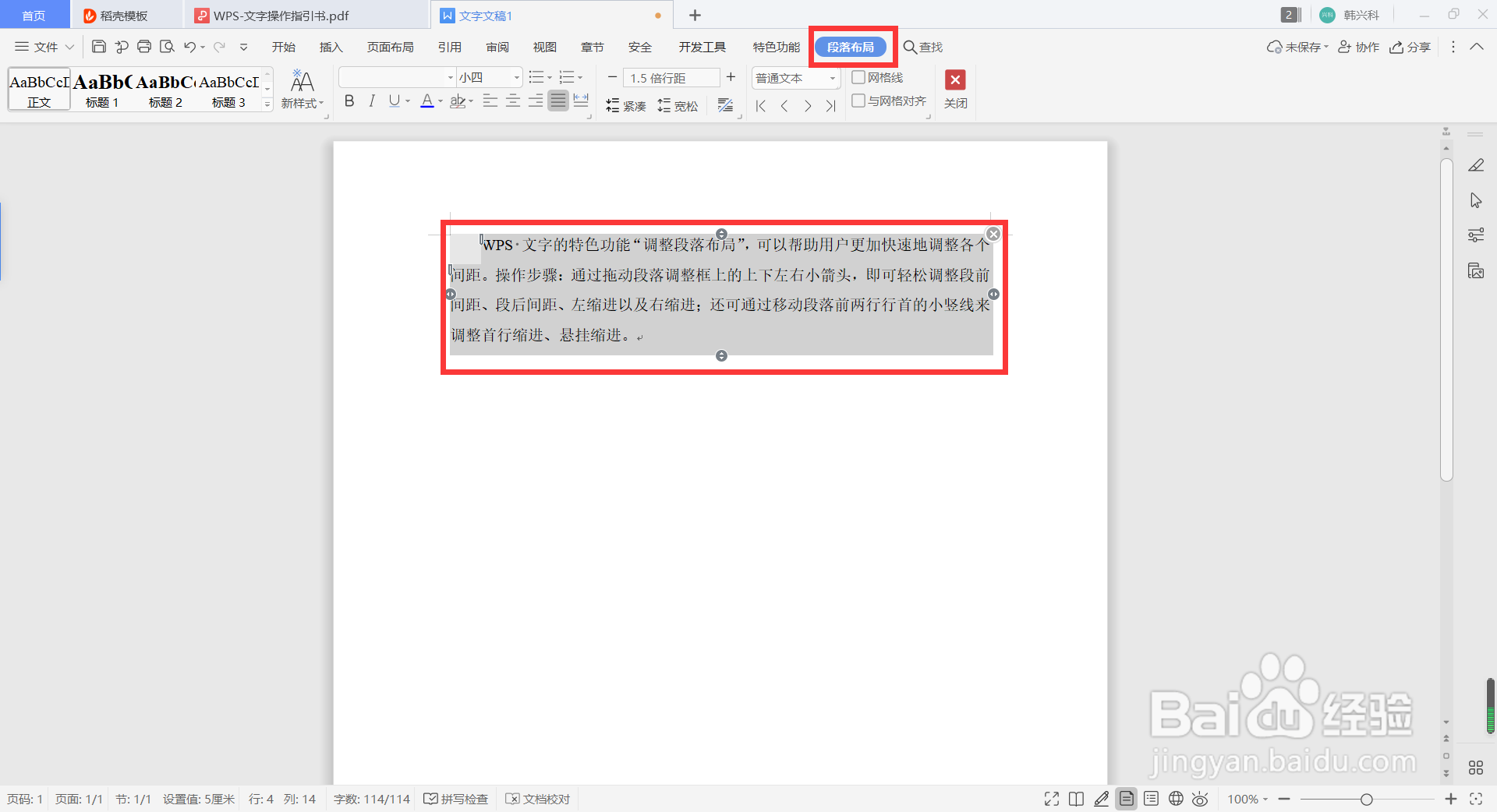The height and width of the screenshot is (812, 1497).
Task: Click the font color icon
Action: tap(429, 101)
